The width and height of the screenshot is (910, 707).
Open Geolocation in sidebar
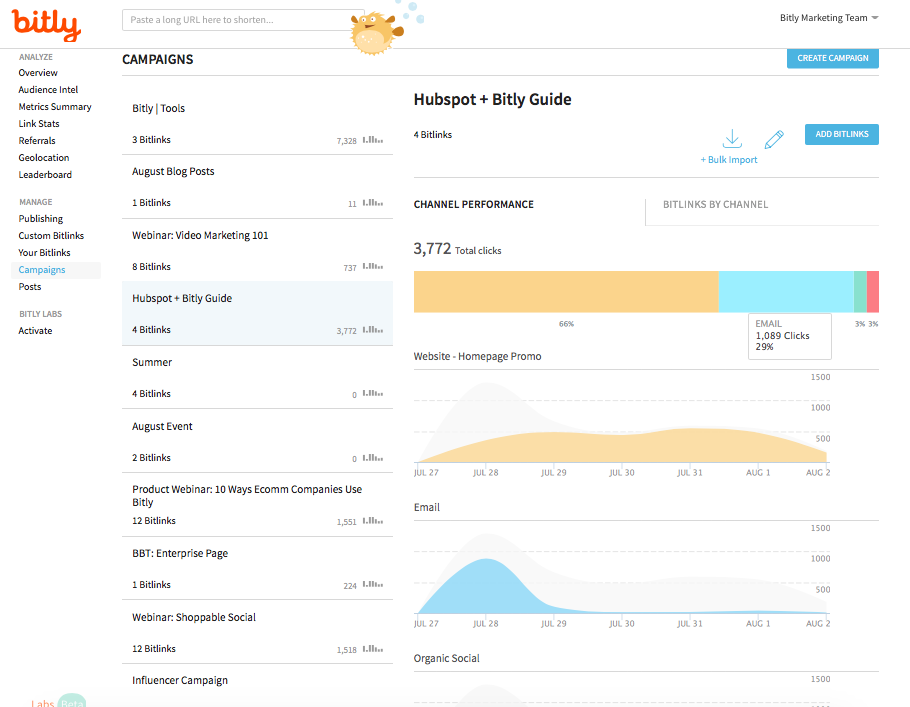[44, 158]
